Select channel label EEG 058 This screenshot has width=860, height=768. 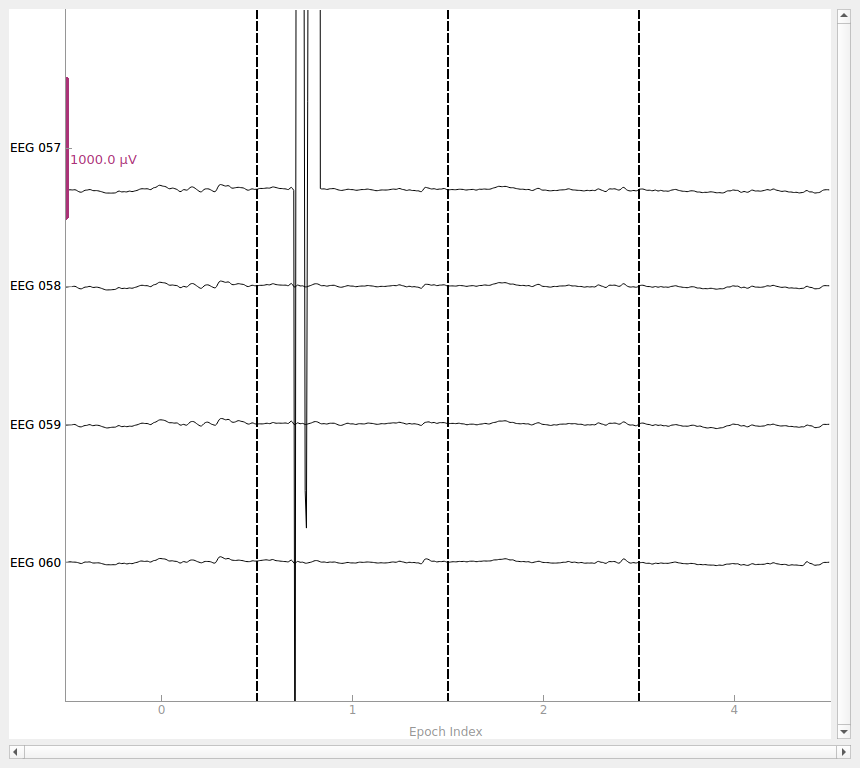pyautogui.click(x=35, y=286)
